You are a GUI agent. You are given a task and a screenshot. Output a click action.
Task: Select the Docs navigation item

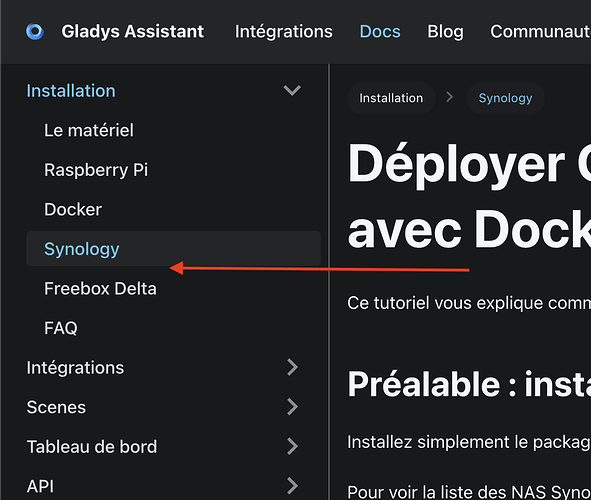tap(380, 31)
